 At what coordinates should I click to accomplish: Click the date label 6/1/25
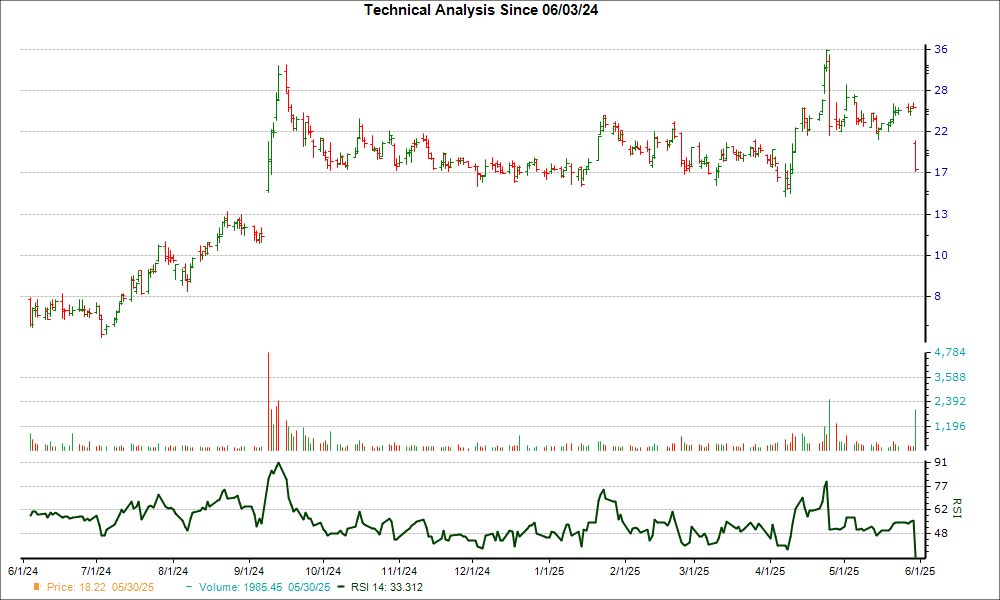click(x=919, y=571)
